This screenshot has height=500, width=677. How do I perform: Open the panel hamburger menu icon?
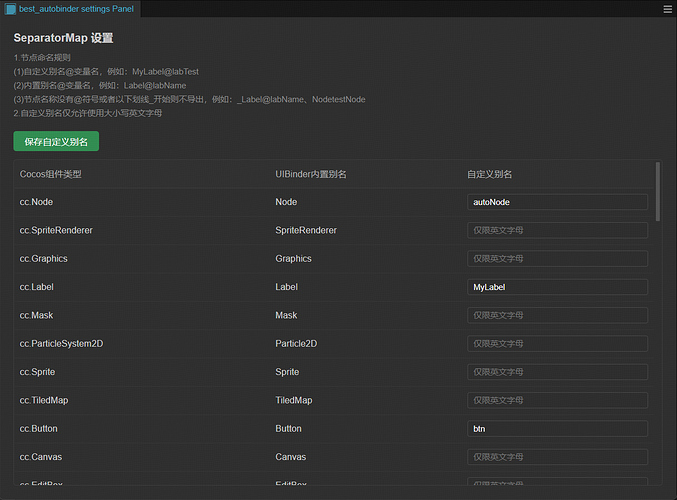tap(667, 8)
